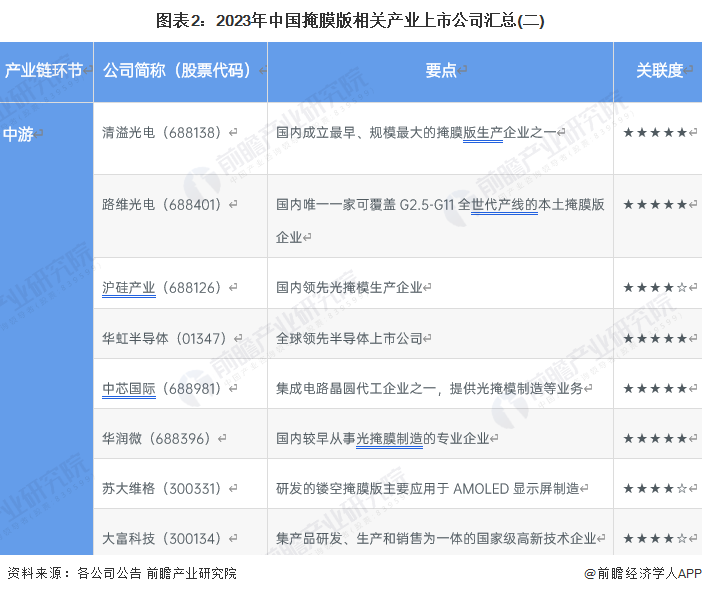The image size is (702, 594).
Task: Click text 集产品研发、生产和销售为一体的国家级高新技术企业
Action: pyautogui.click(x=436, y=538)
